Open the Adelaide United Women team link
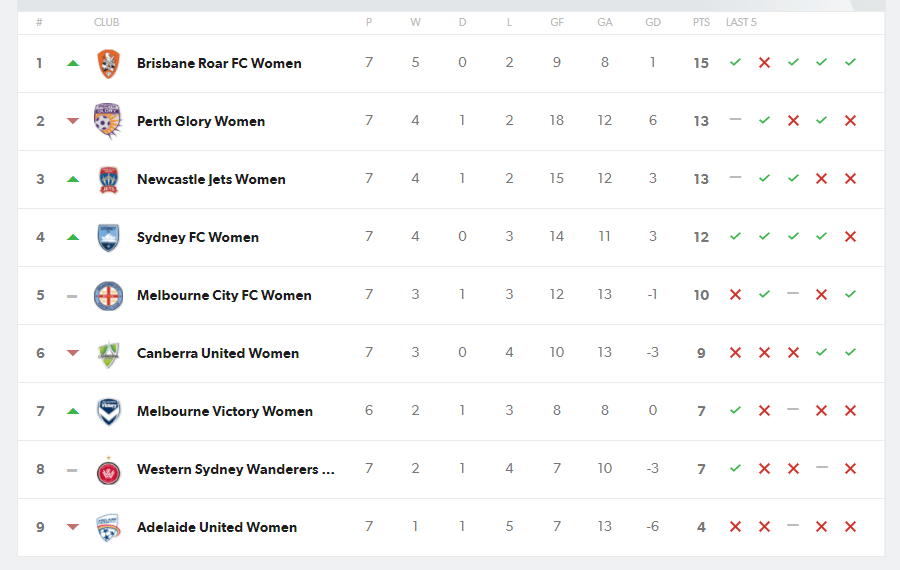 (217, 528)
